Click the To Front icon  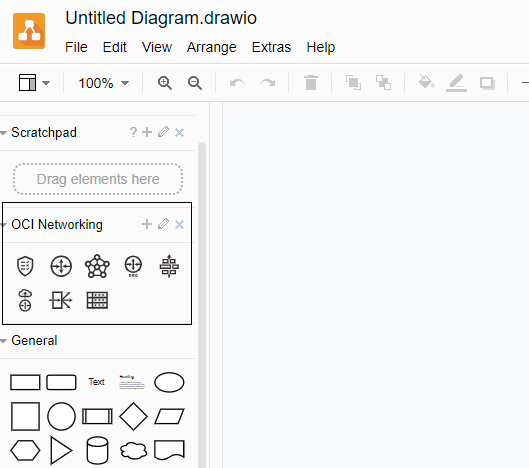tap(353, 83)
